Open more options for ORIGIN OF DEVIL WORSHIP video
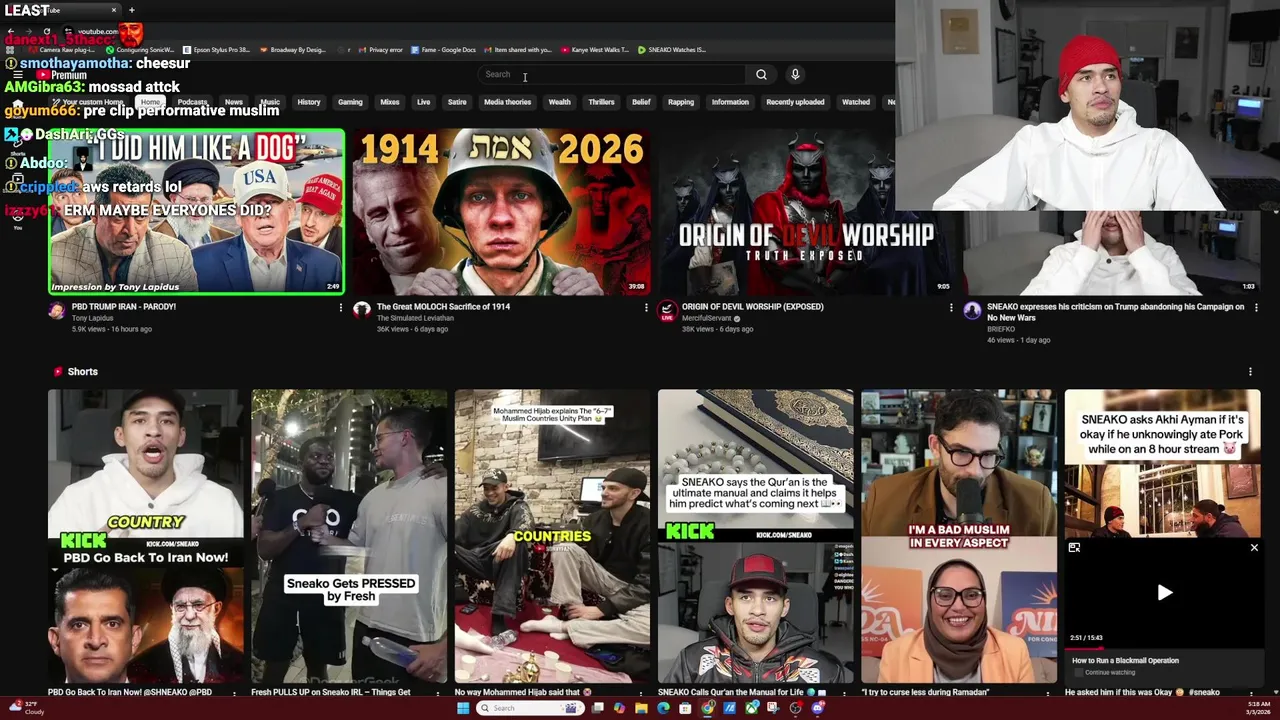 [x=951, y=308]
